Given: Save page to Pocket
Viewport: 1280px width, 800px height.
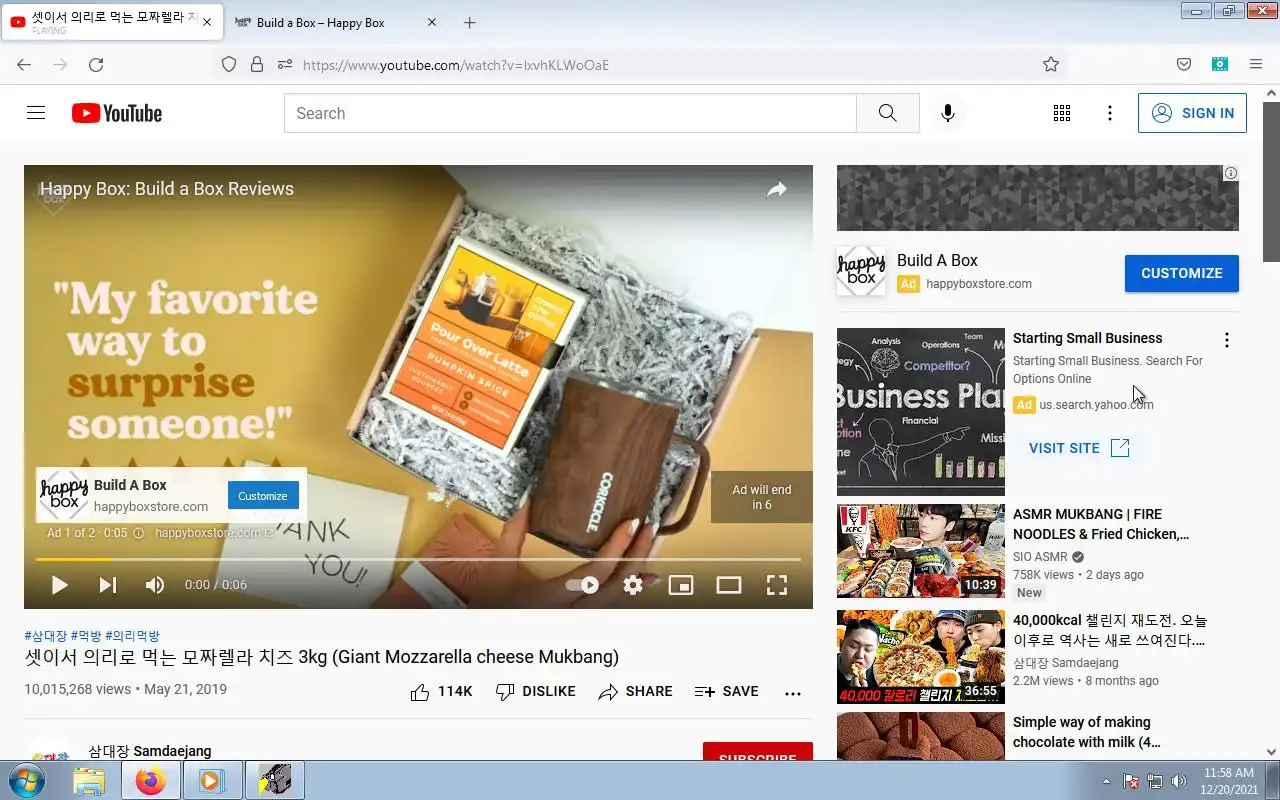Looking at the screenshot, I should 1184,64.
